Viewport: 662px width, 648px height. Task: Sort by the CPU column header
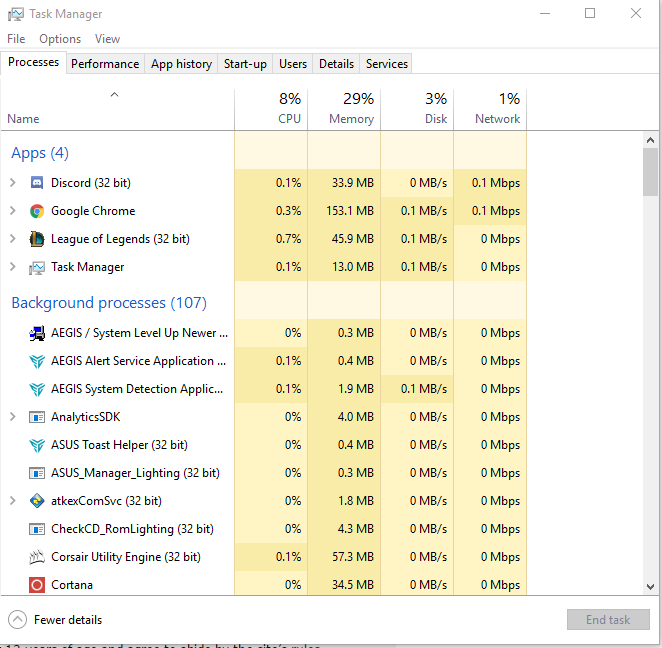coord(271,109)
